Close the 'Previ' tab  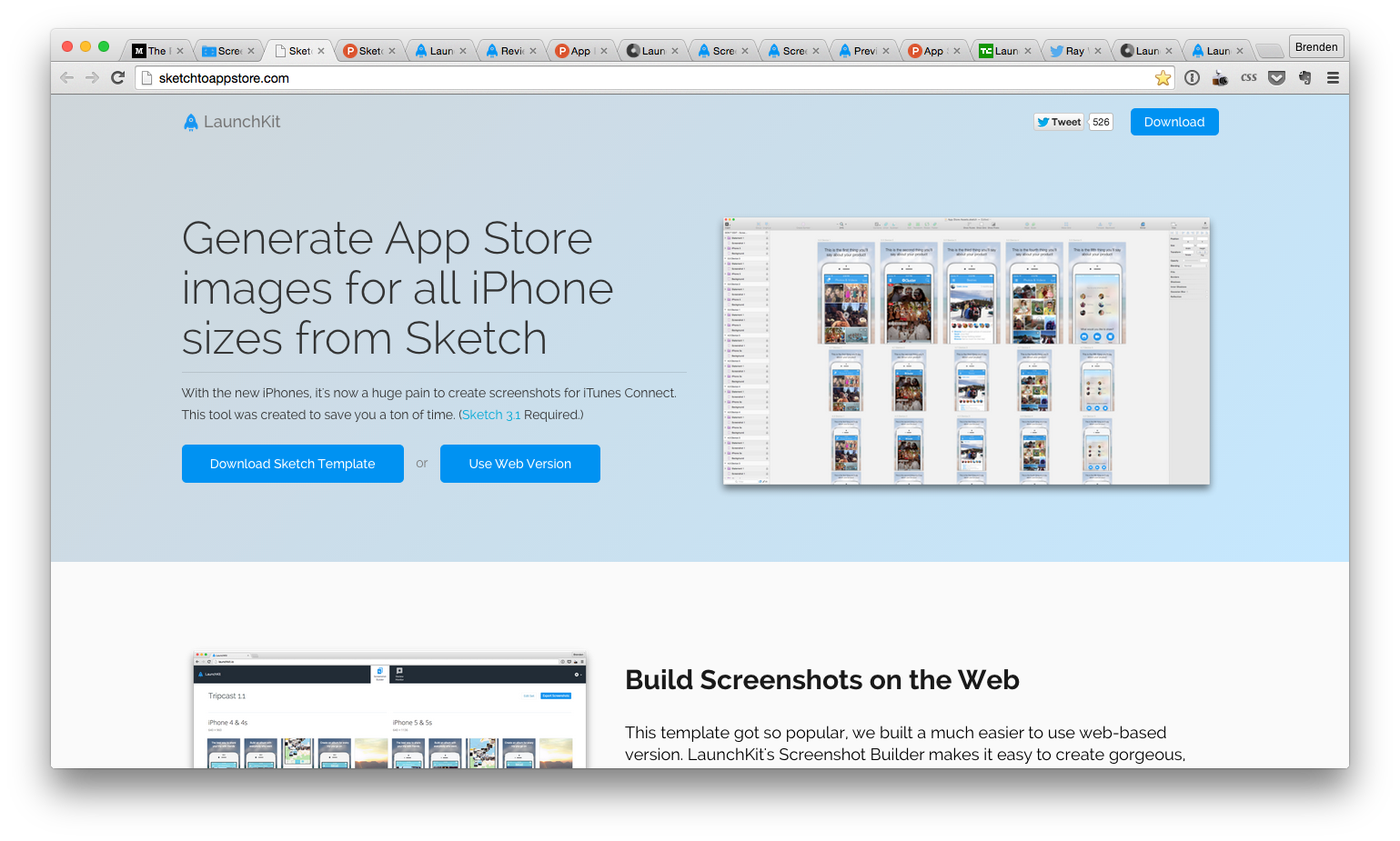coord(886,51)
